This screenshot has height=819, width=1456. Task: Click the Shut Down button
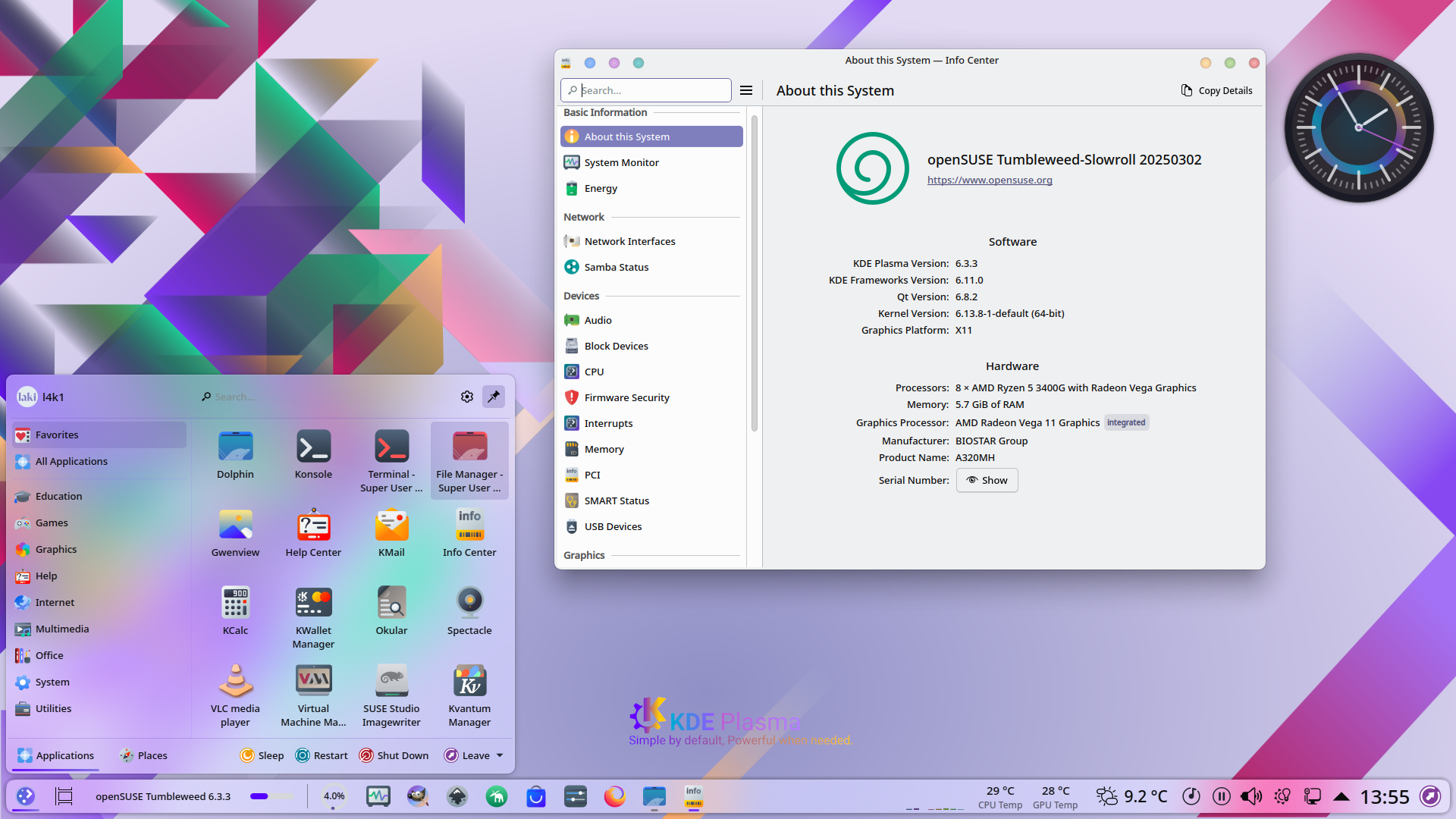tap(394, 755)
